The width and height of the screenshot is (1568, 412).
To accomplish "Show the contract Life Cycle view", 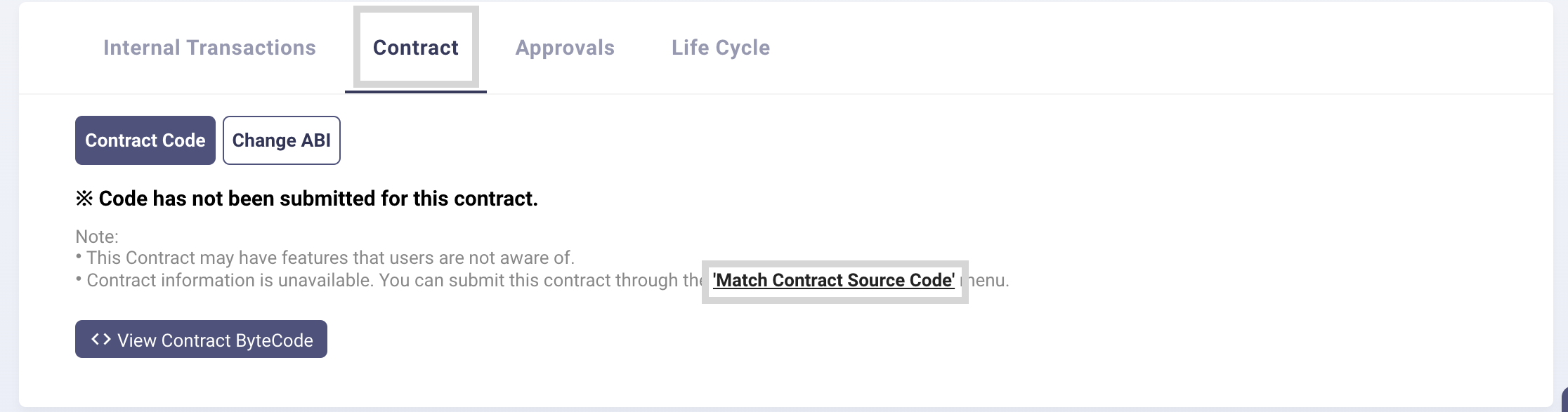I will point(720,48).
